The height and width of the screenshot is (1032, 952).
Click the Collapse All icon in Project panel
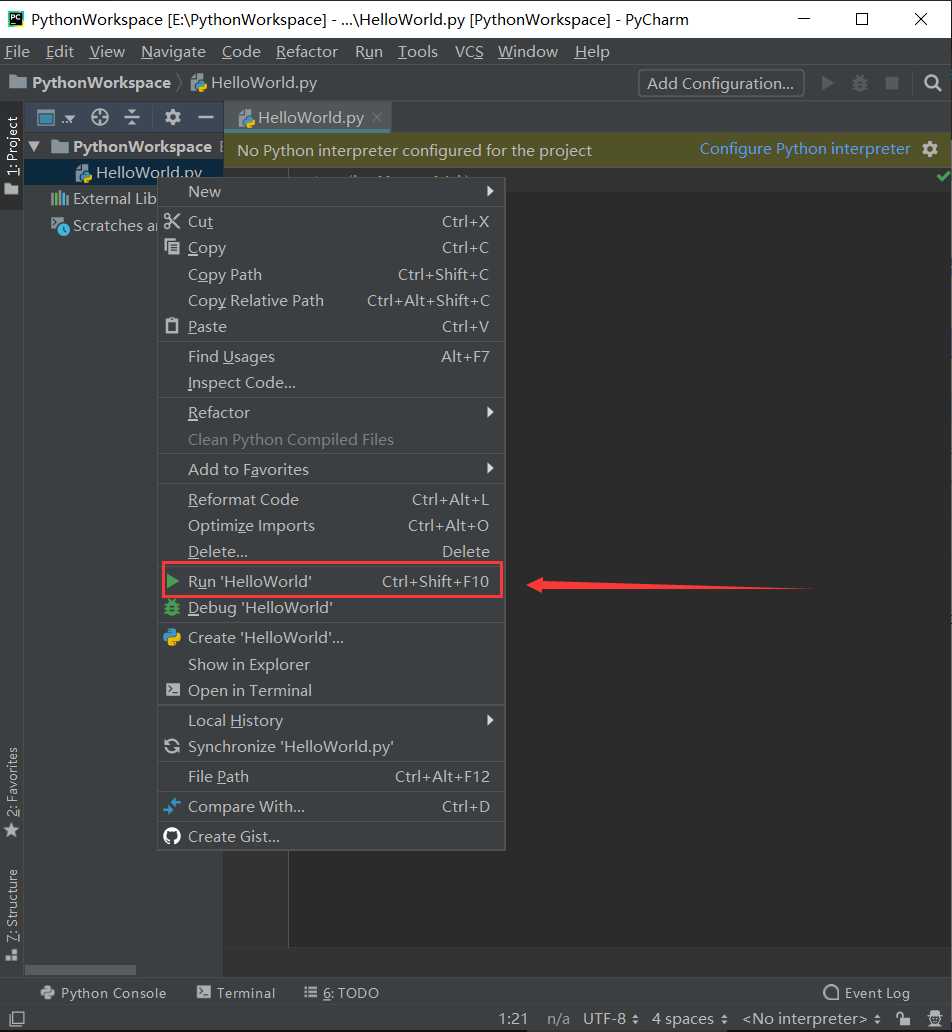pos(132,117)
